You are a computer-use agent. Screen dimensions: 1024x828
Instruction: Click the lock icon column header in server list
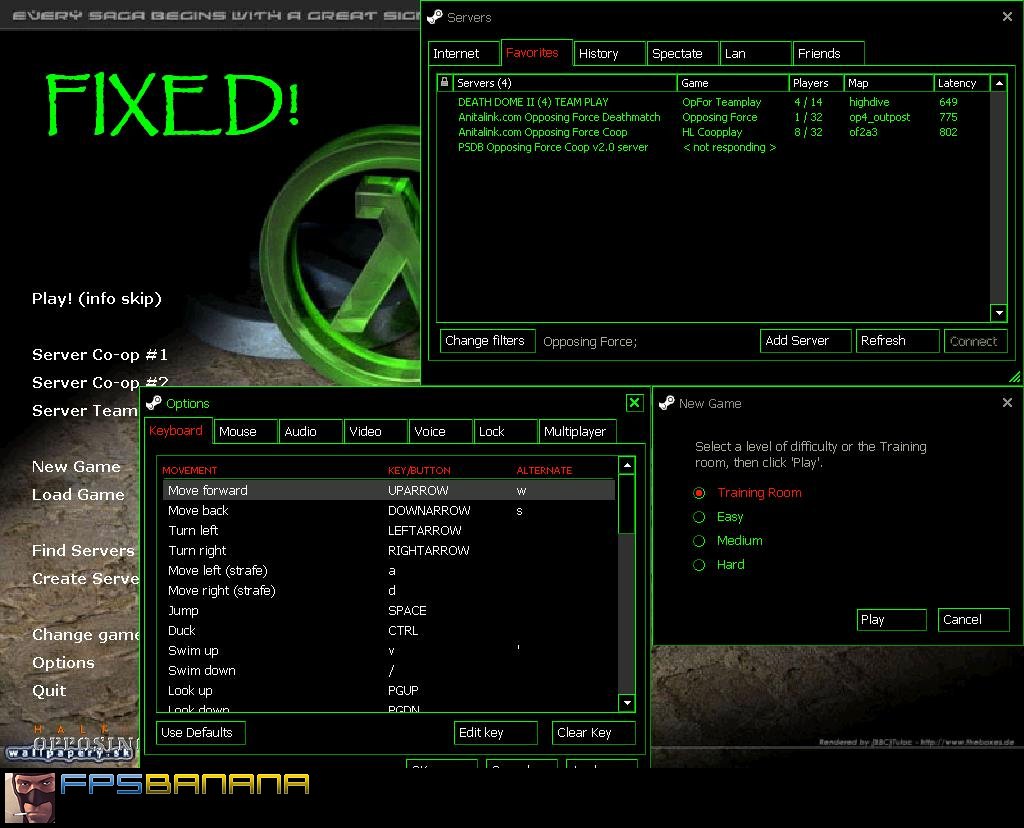[443, 83]
